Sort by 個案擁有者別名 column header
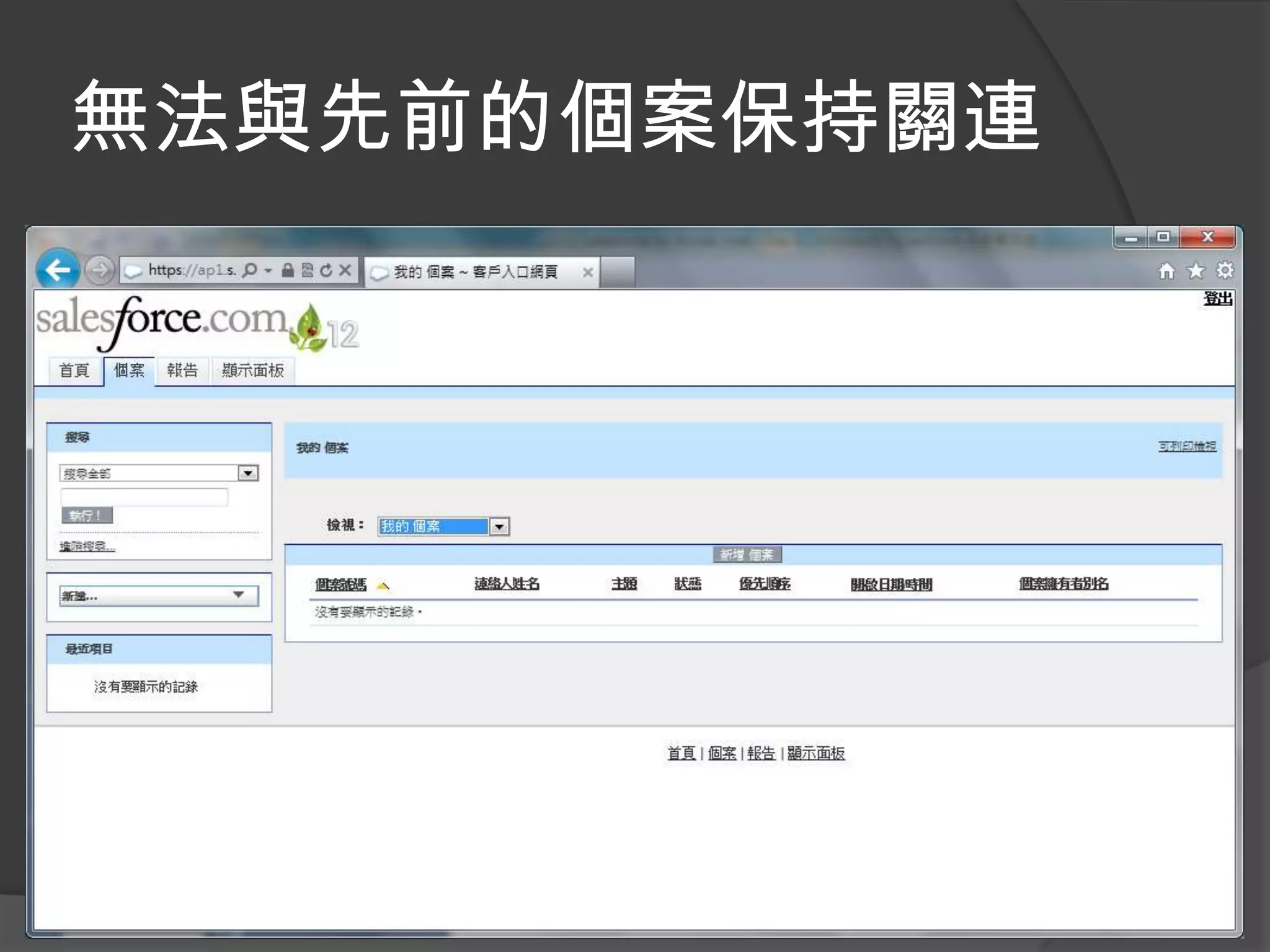This screenshot has width=1270, height=952. tap(1064, 584)
